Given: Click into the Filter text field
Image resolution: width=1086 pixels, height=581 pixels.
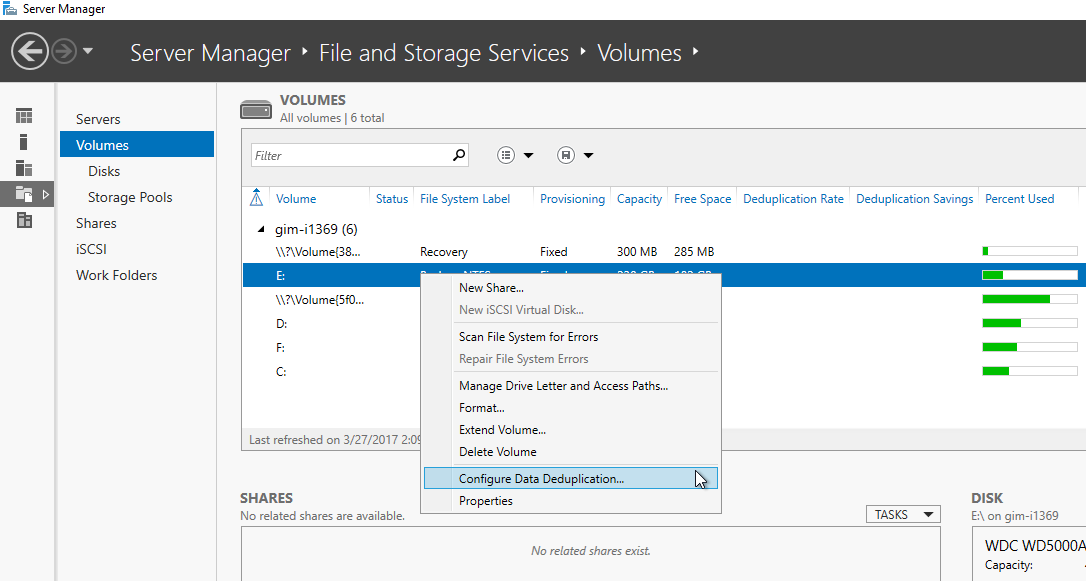Looking at the screenshot, I should pyautogui.click(x=350, y=155).
